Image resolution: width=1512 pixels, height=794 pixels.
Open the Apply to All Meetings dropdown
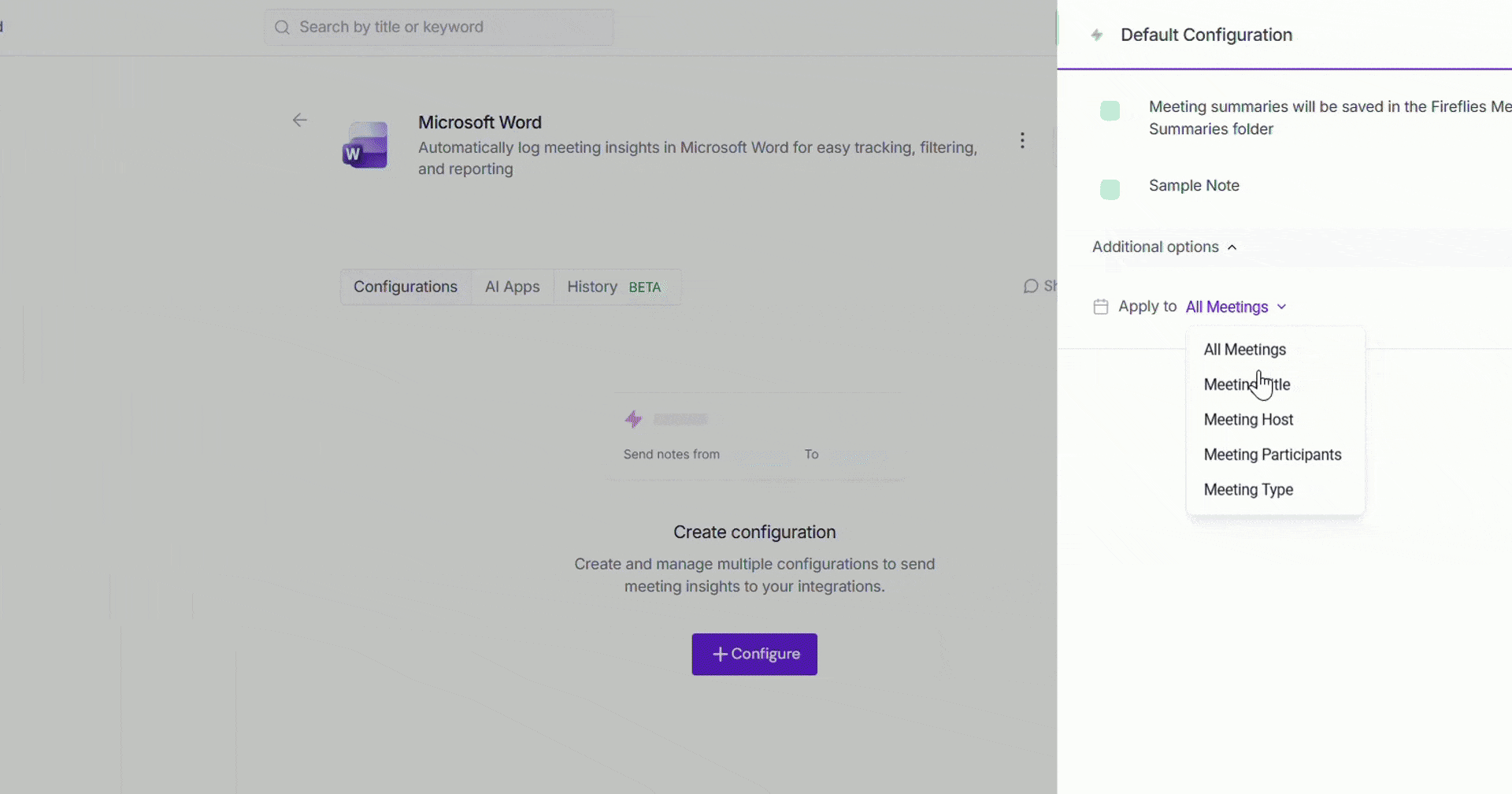(x=1236, y=306)
